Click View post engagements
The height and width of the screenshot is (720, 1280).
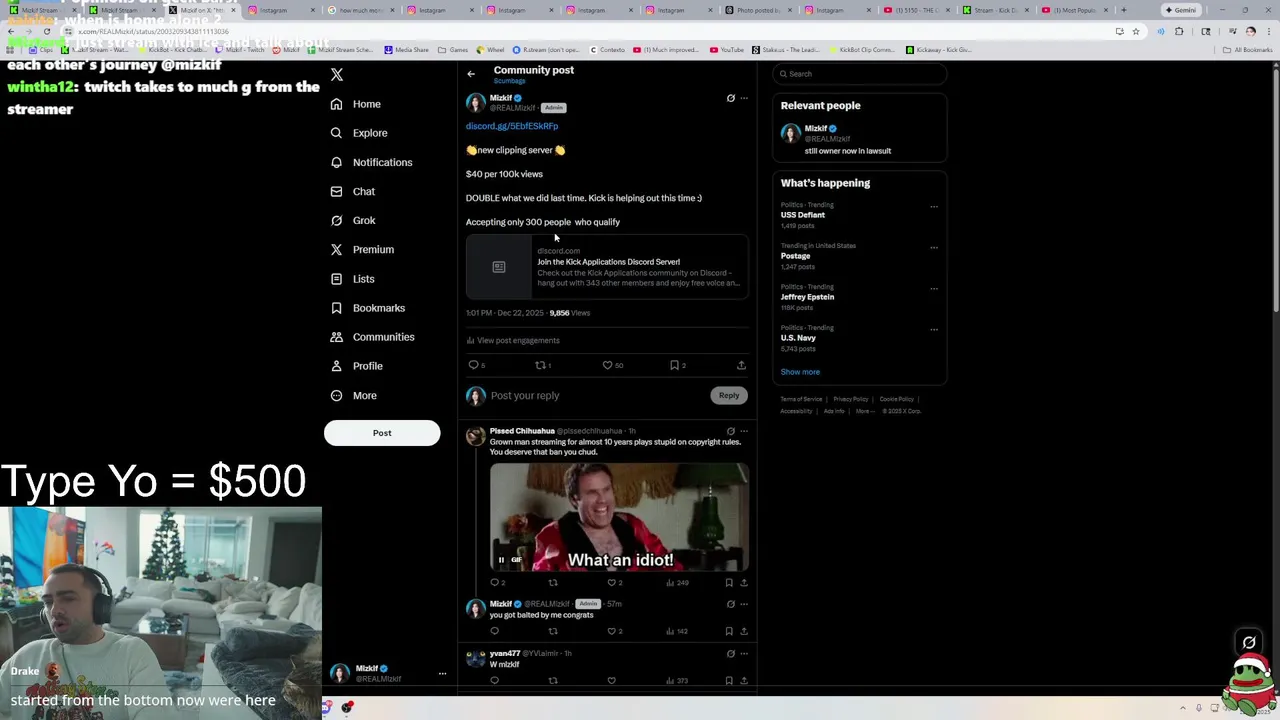[x=513, y=340]
